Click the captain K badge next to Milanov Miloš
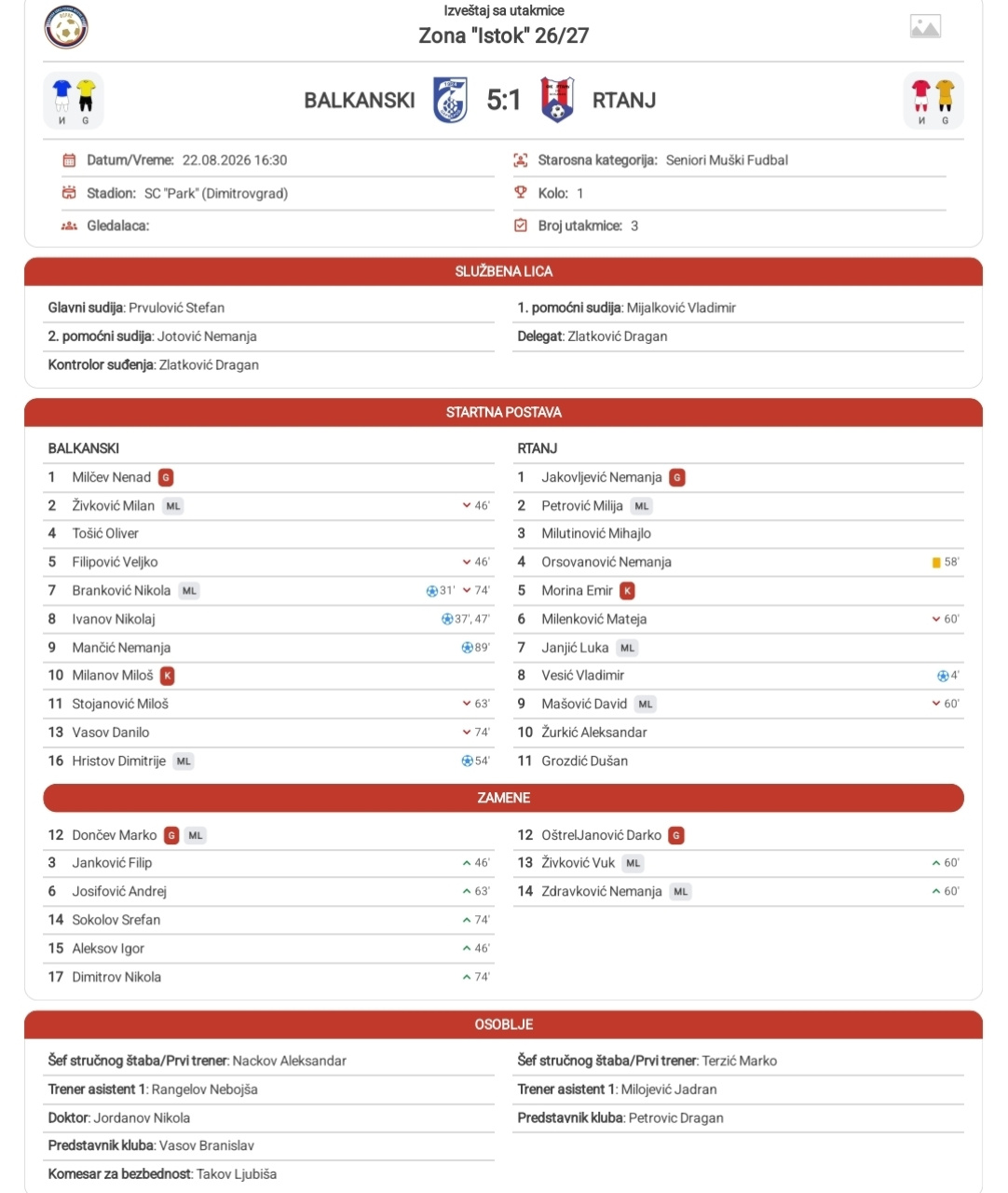This screenshot has height=1193, width=1008. (x=168, y=676)
